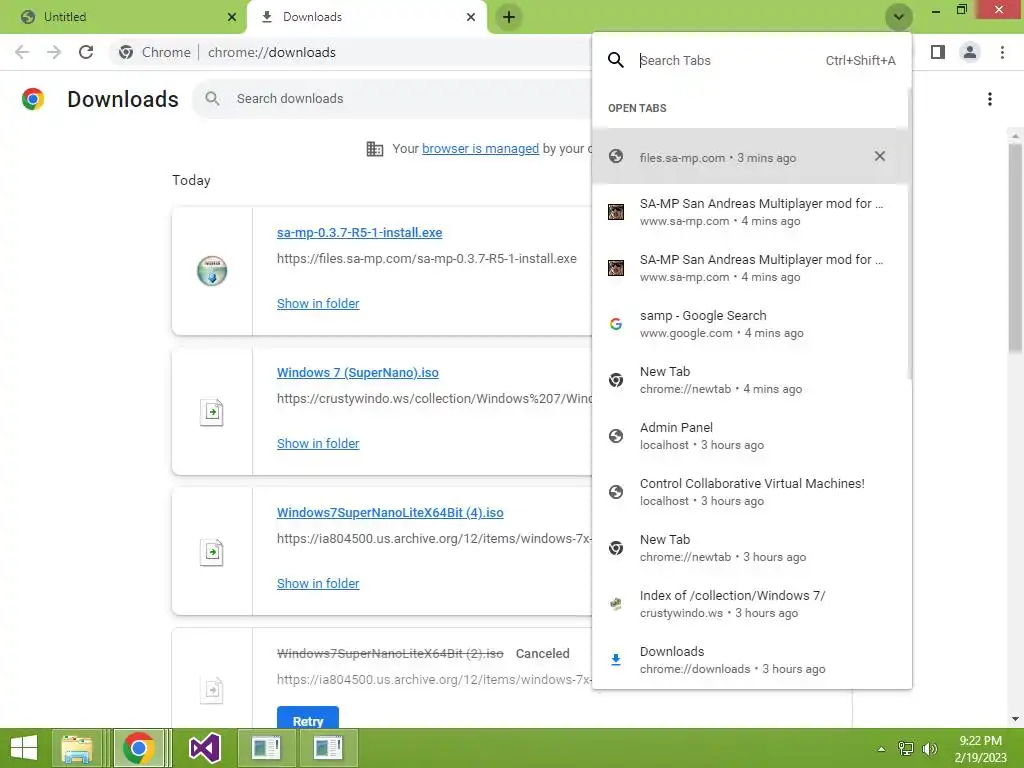Select Downloads entry in open tabs list
Viewport: 1024px width, 768px height.
click(750, 660)
